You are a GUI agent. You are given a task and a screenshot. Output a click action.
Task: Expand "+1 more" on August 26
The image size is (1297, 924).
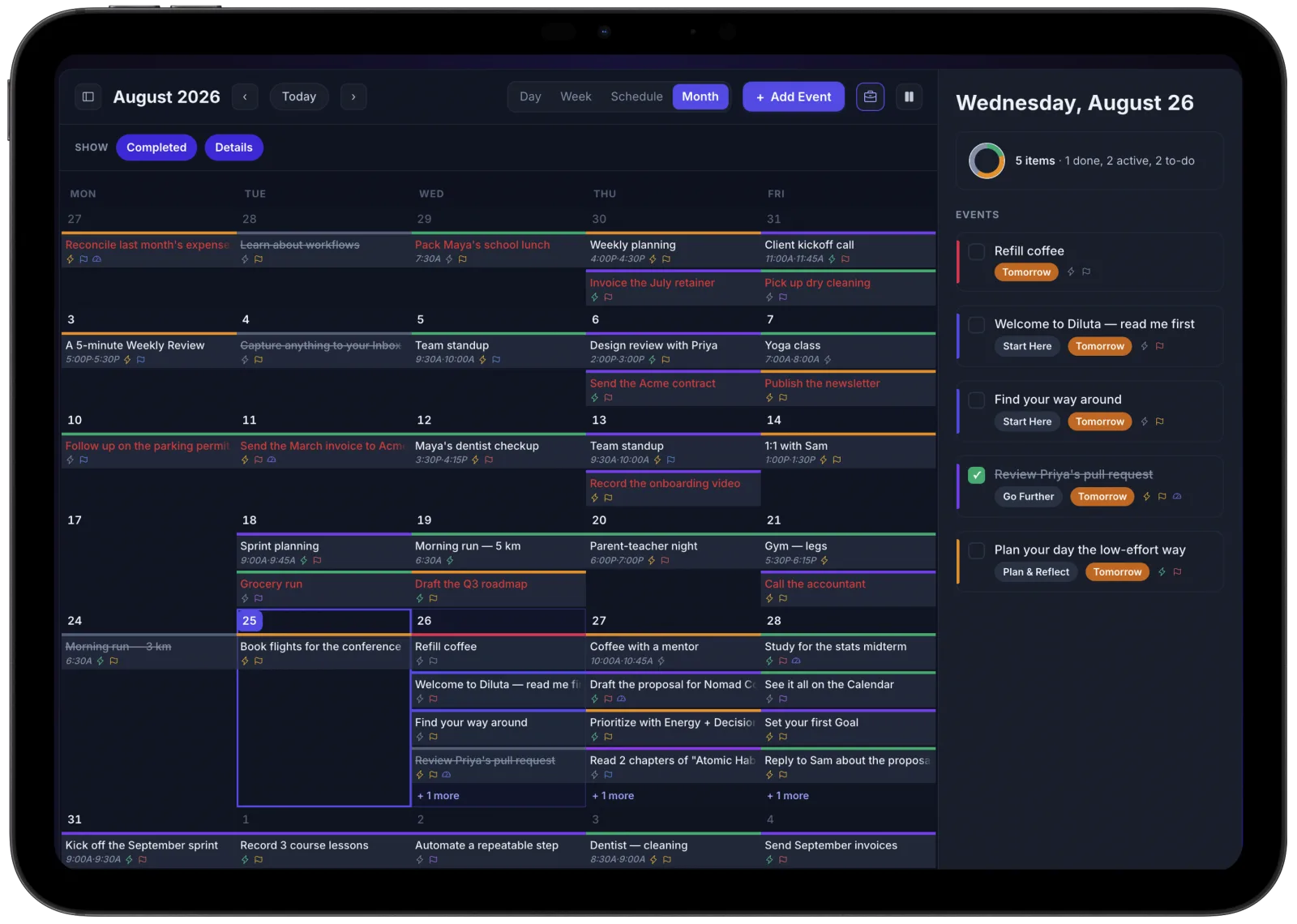pos(439,796)
